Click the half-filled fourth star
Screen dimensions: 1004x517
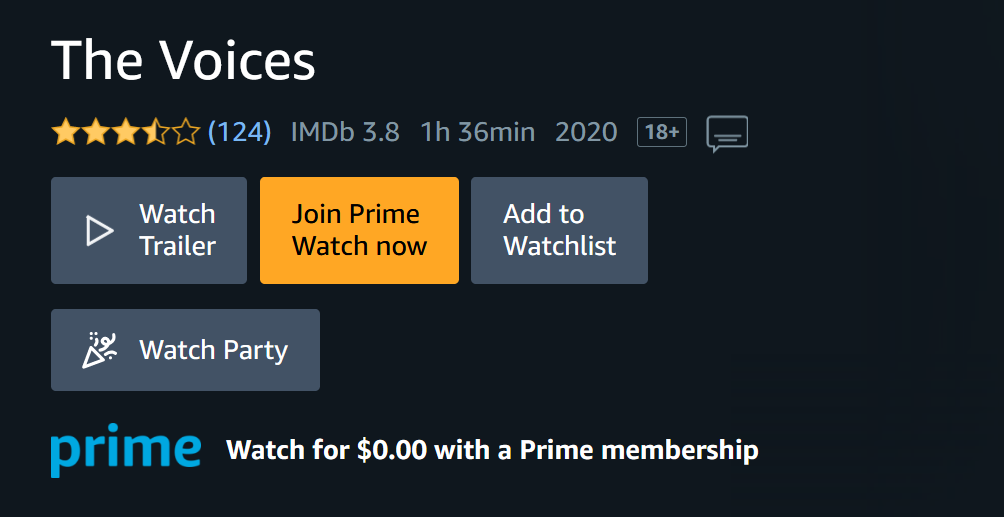(156, 132)
